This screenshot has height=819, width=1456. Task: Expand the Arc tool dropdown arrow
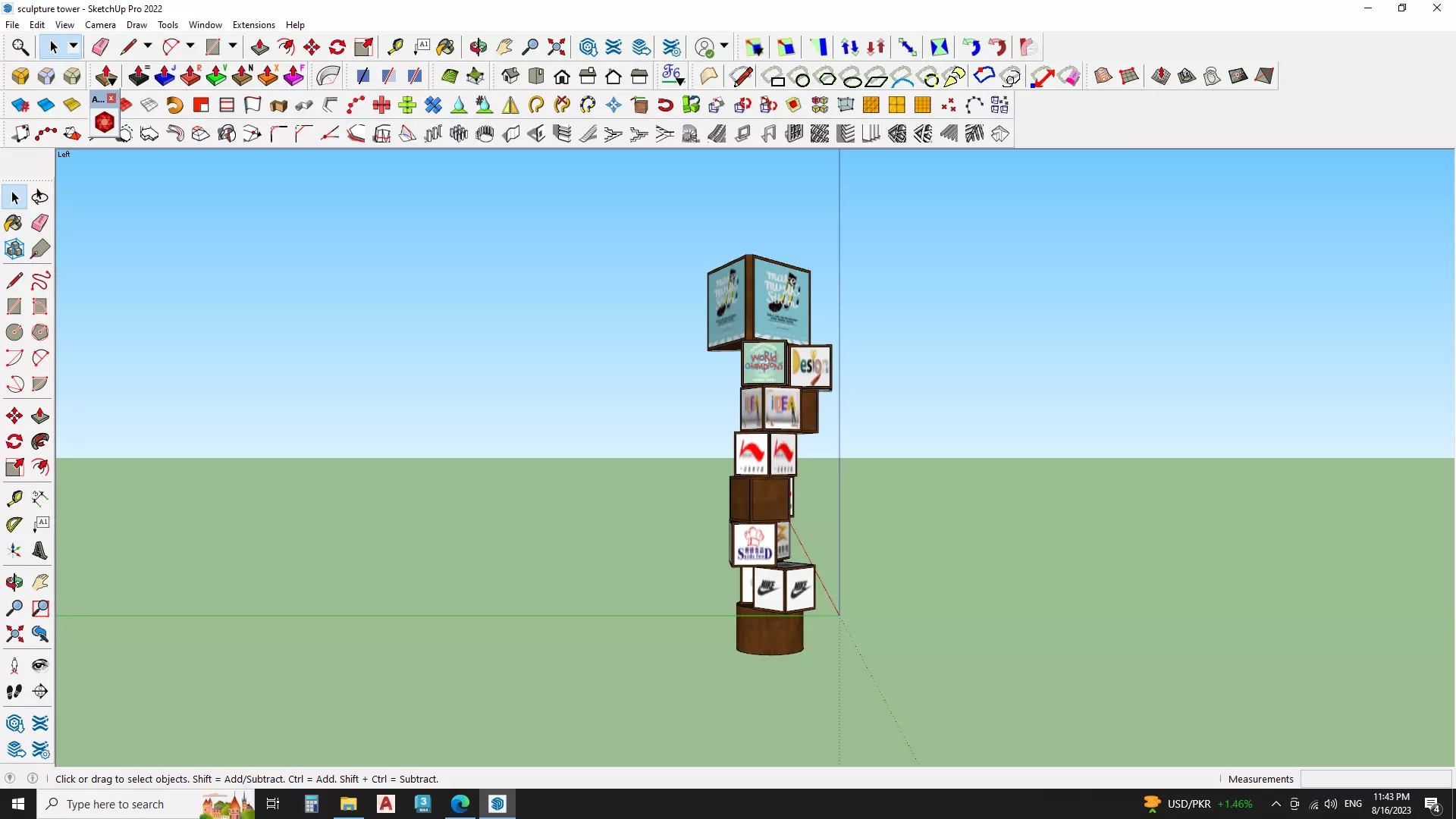coord(190,47)
